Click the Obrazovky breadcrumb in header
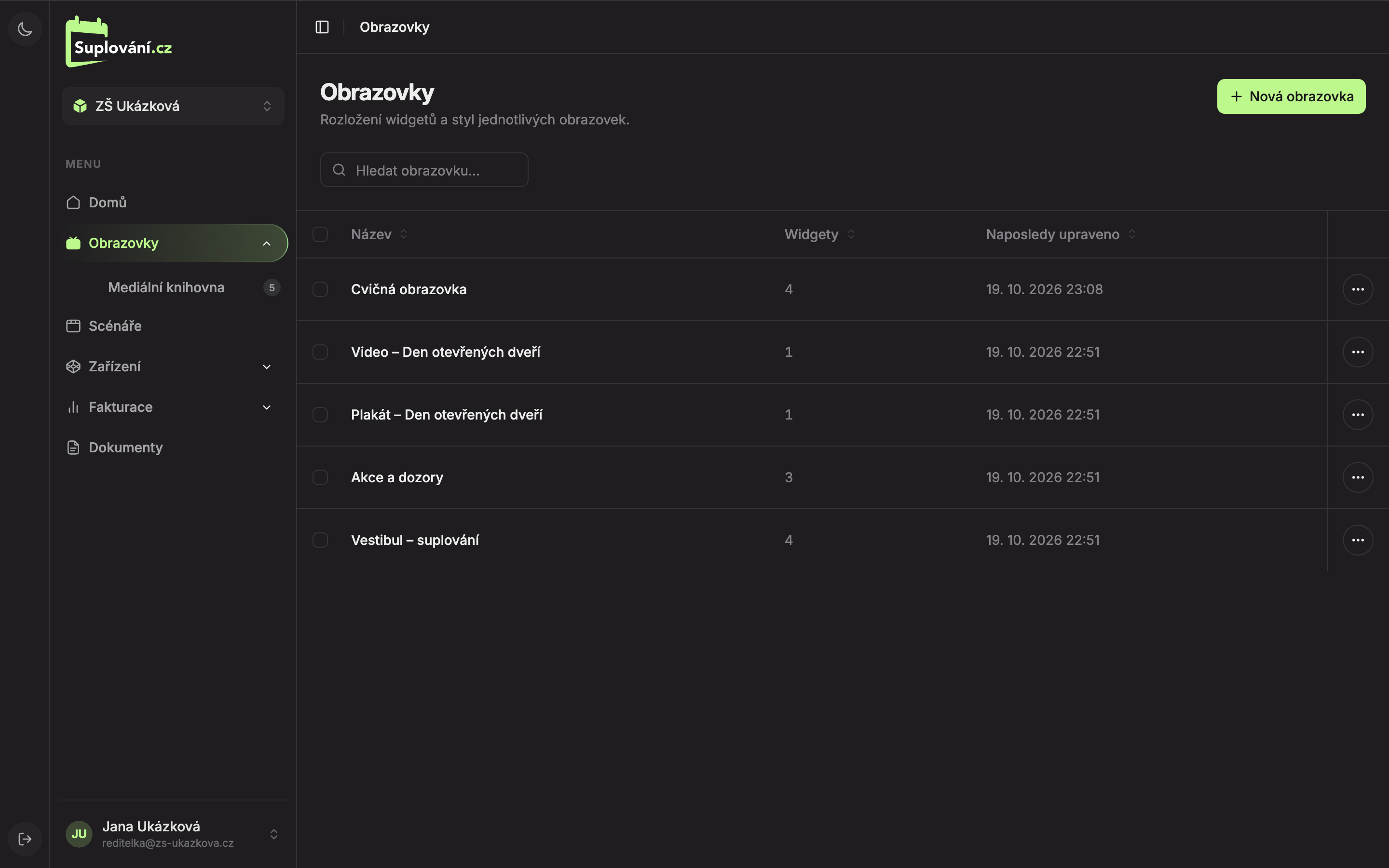 coord(395,27)
